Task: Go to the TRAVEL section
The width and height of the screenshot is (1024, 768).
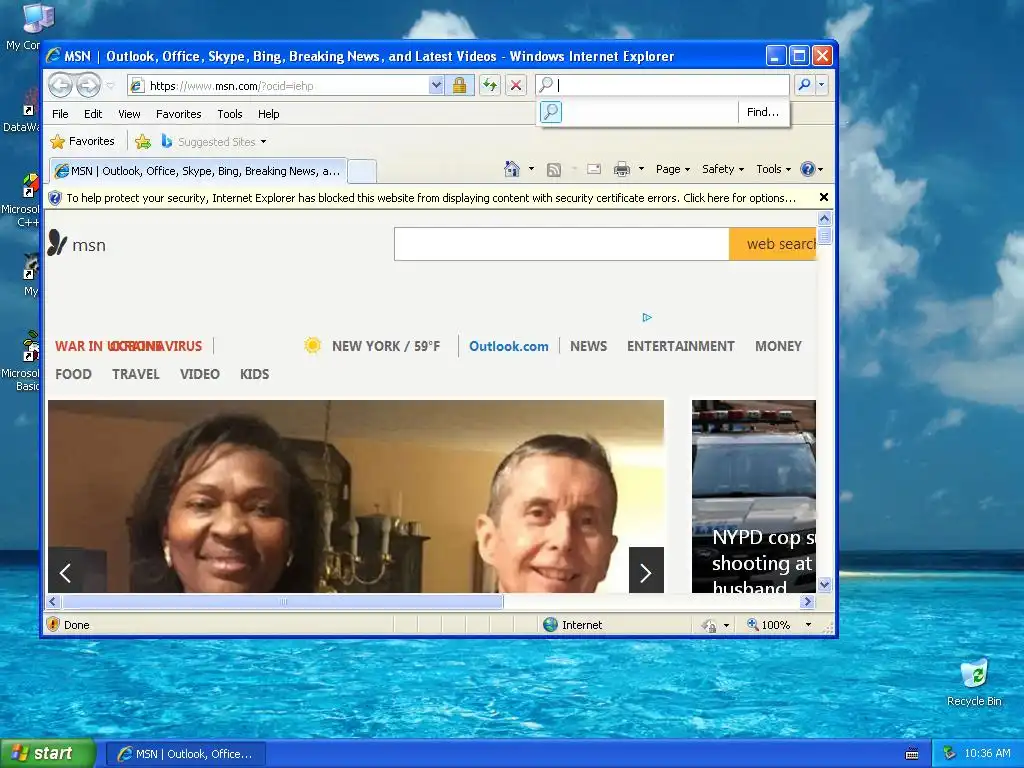Action: [136, 374]
